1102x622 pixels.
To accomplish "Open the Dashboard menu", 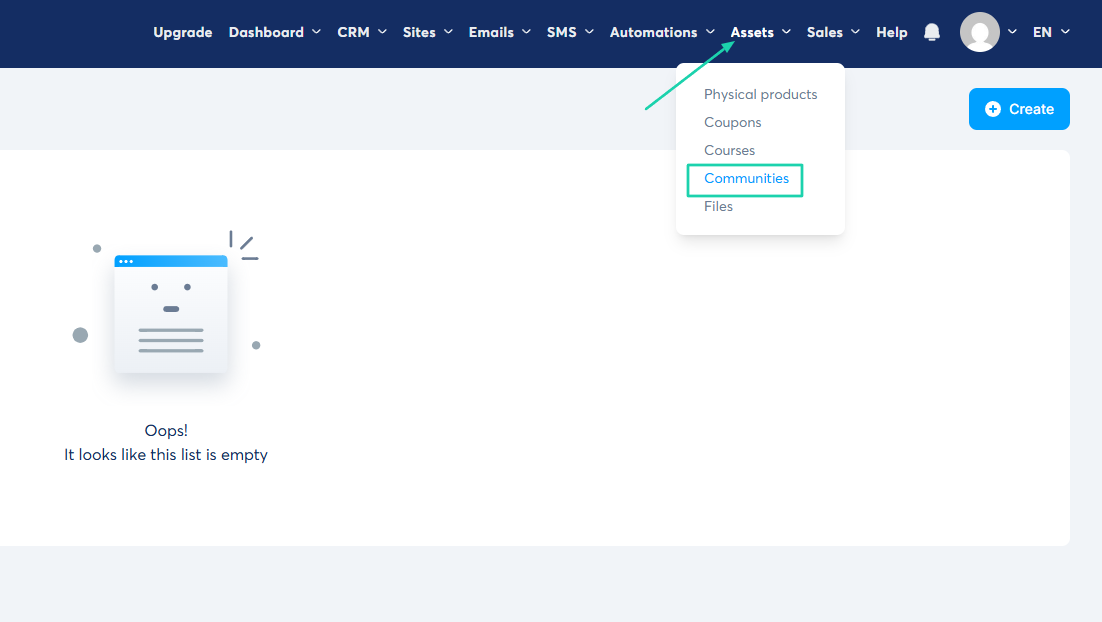I will point(266,32).
